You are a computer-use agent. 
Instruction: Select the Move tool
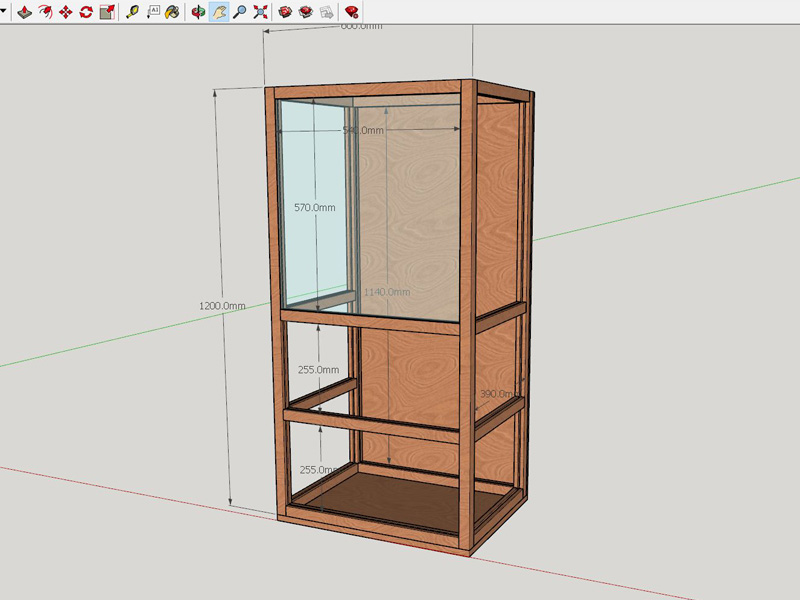[x=65, y=12]
